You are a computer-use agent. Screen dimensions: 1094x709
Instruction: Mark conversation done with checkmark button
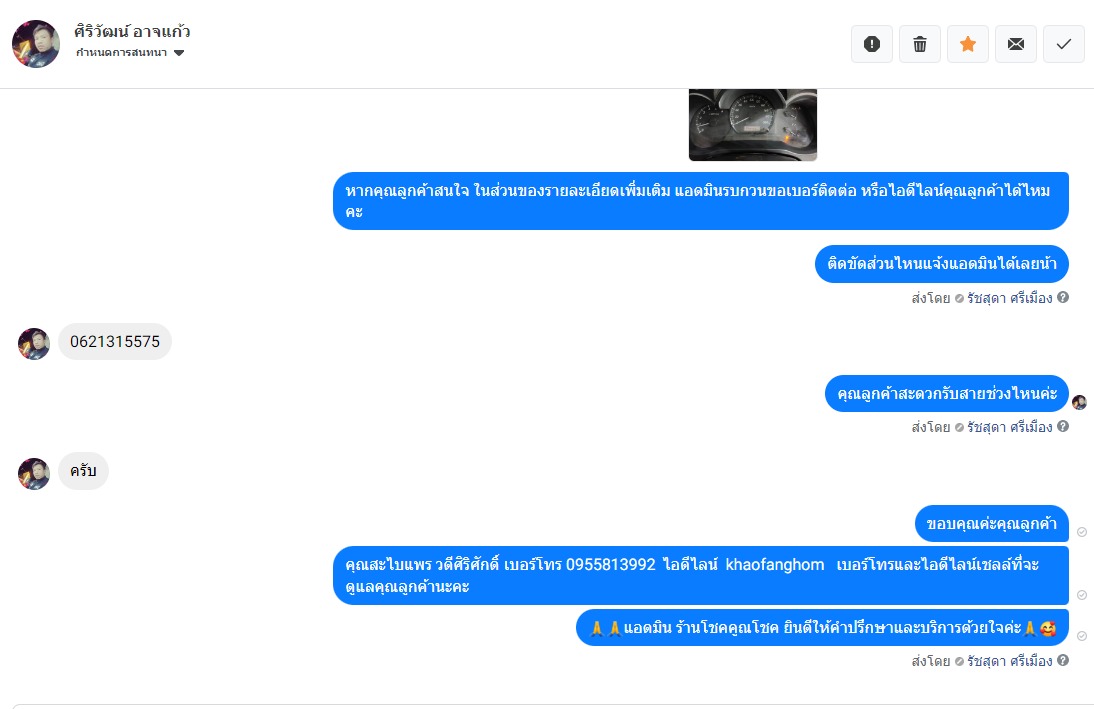coord(1064,44)
